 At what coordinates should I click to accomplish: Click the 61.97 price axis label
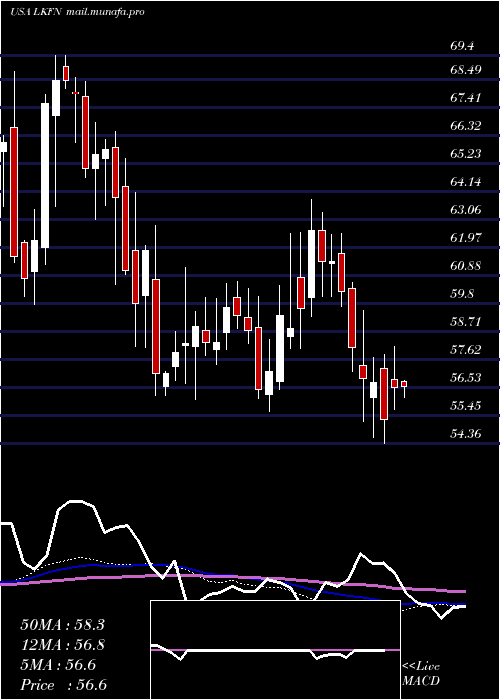tap(466, 238)
